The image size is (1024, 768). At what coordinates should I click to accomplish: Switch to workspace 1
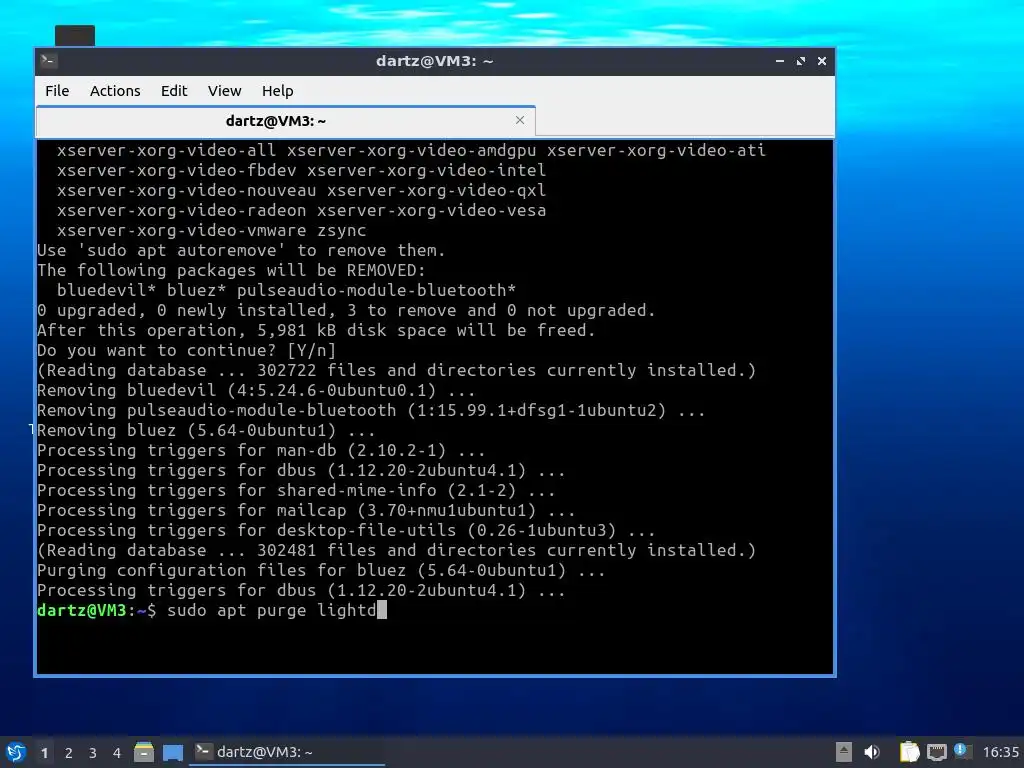(x=44, y=753)
